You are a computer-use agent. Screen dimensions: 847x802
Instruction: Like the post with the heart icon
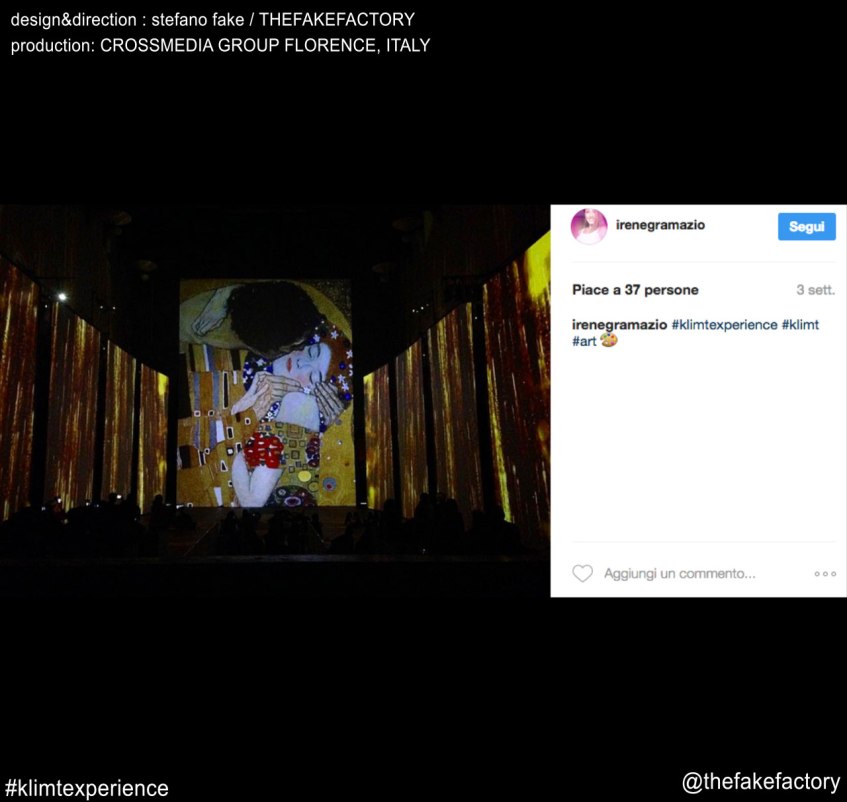click(582, 574)
